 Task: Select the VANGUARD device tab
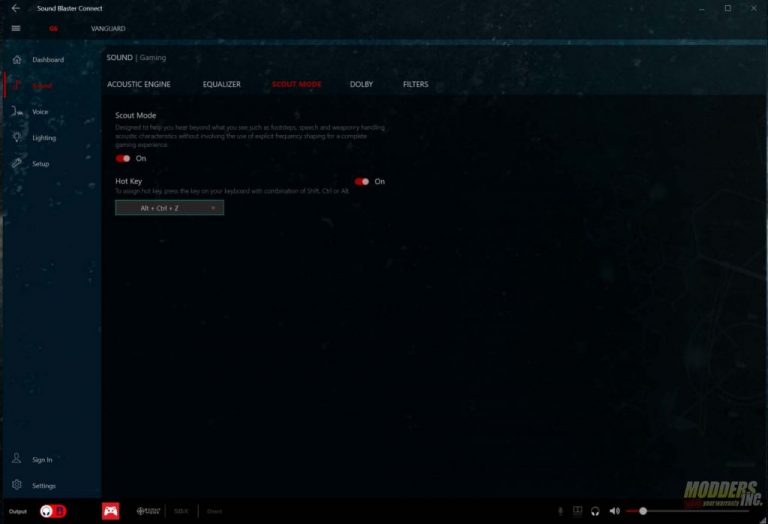107,29
